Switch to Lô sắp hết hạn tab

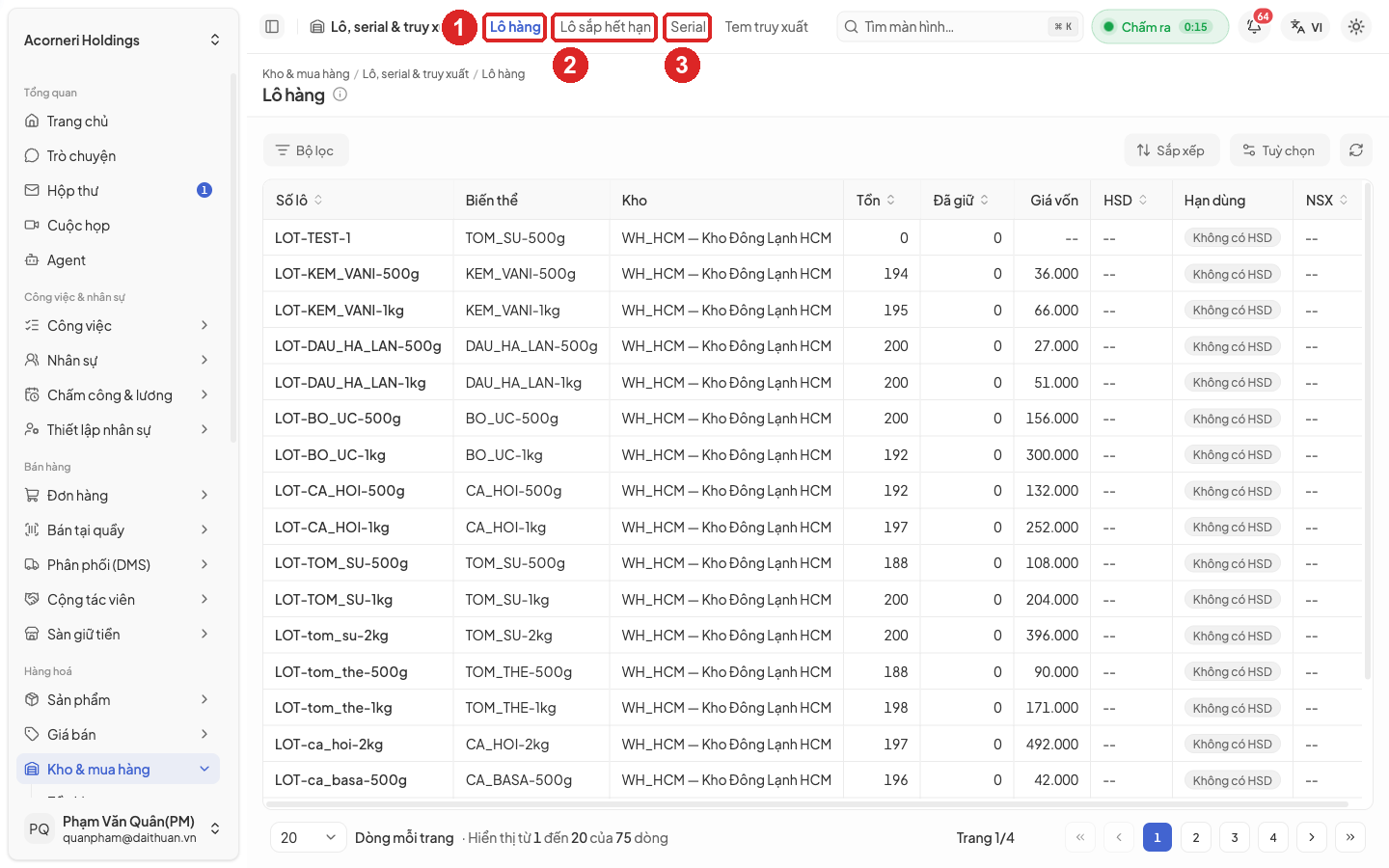point(606,27)
